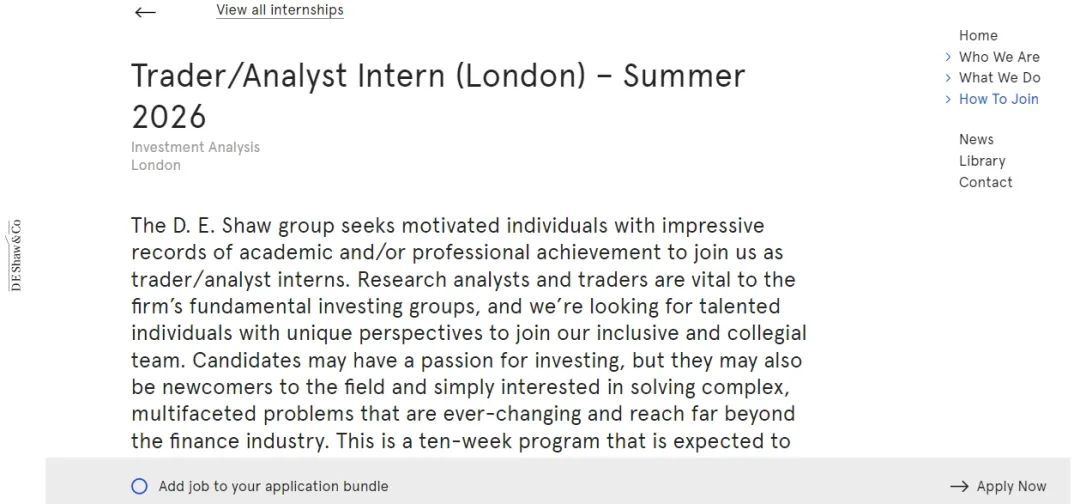Select the What We Do menu label
The image size is (1080, 504).
click(999, 78)
